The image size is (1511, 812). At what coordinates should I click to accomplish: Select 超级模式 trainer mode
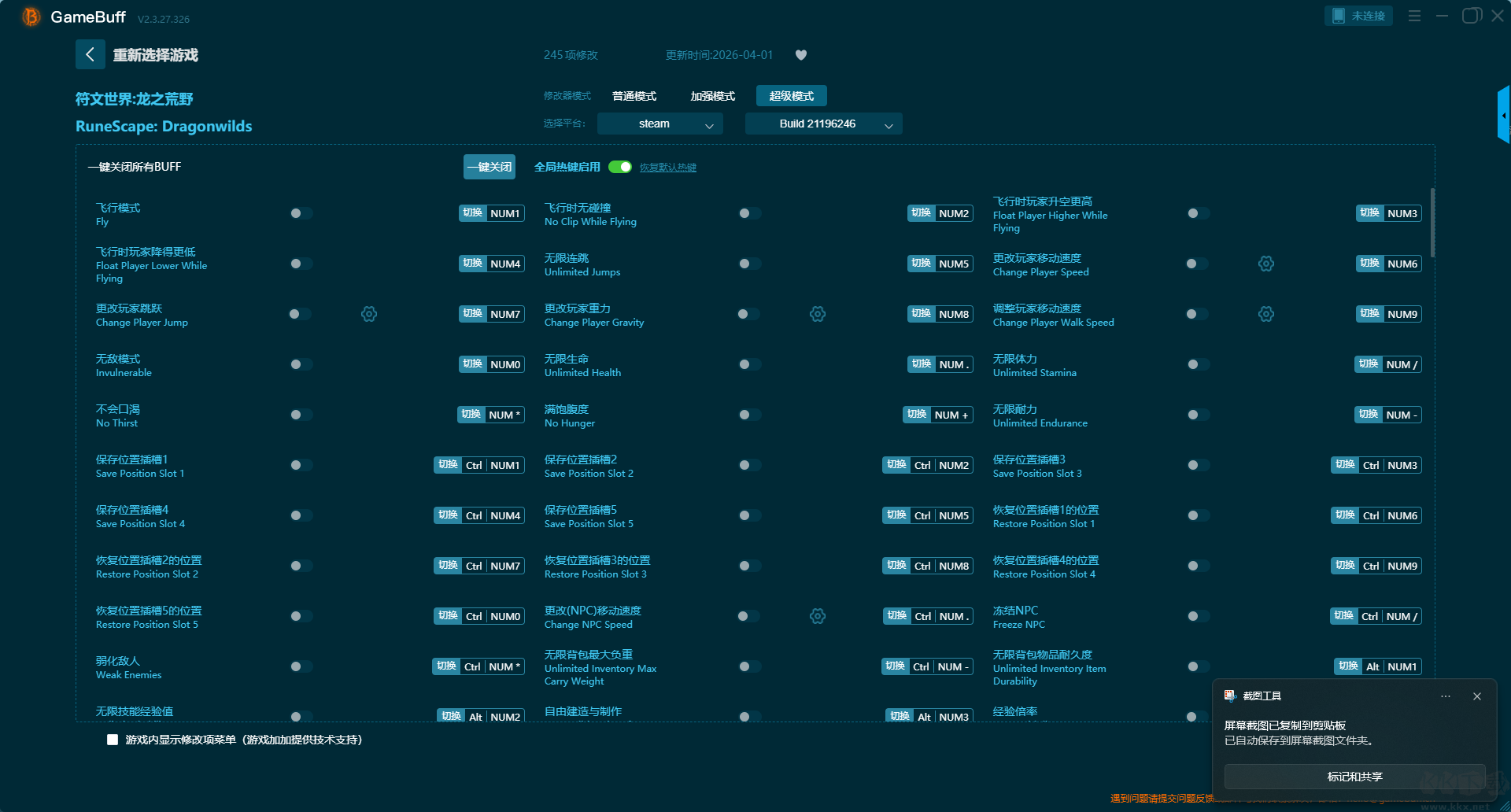coord(792,96)
